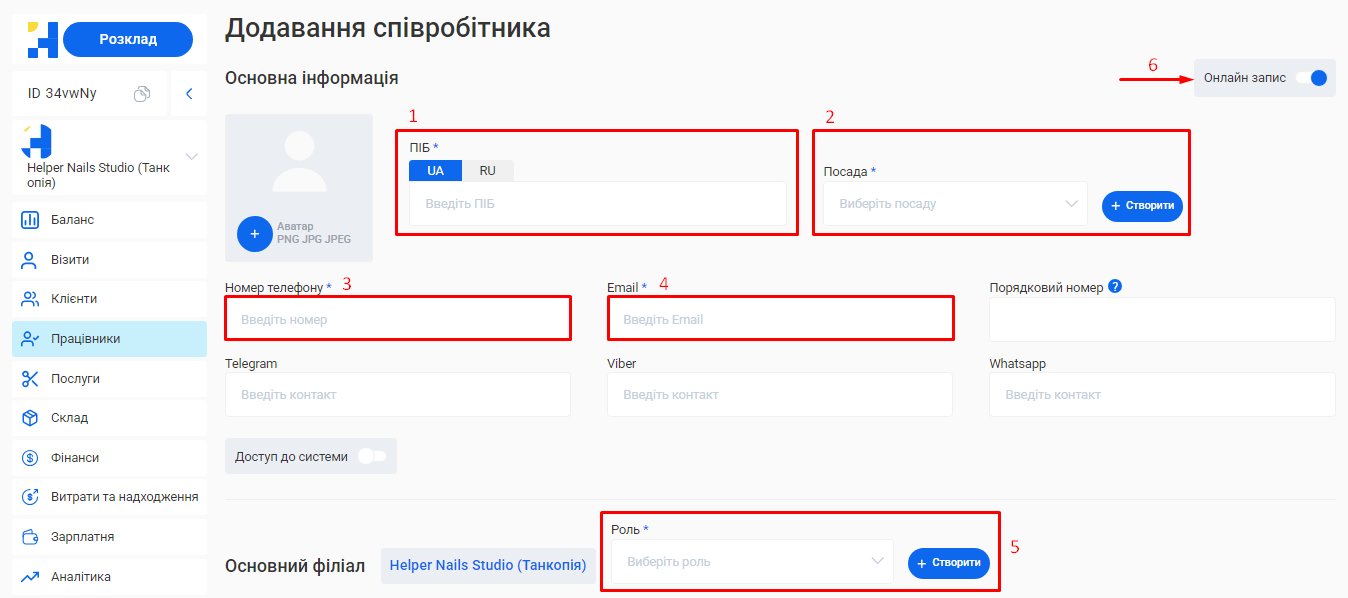This screenshot has height=598, width=1348.
Task: Create a new Посада with the Створити button
Action: (1141, 204)
